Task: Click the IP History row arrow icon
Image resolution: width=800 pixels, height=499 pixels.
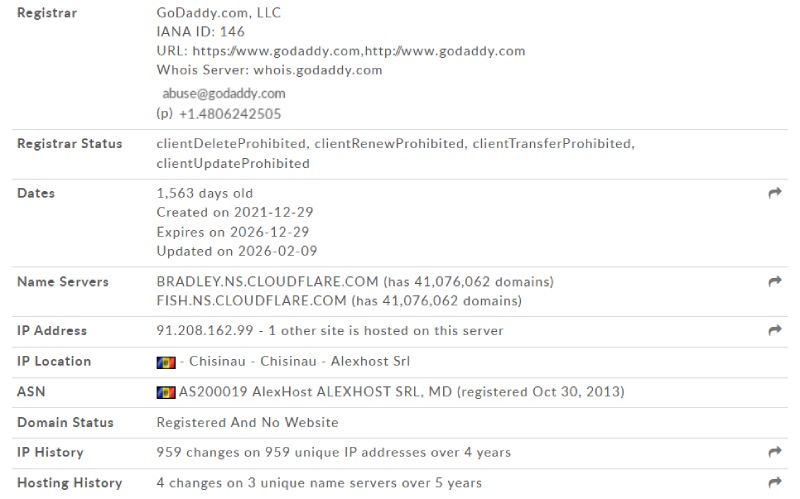Action: coord(774,453)
